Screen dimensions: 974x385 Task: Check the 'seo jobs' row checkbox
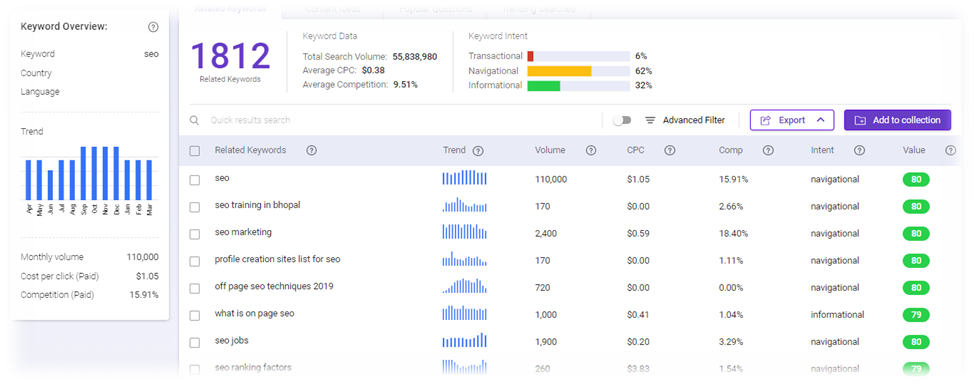(194, 342)
